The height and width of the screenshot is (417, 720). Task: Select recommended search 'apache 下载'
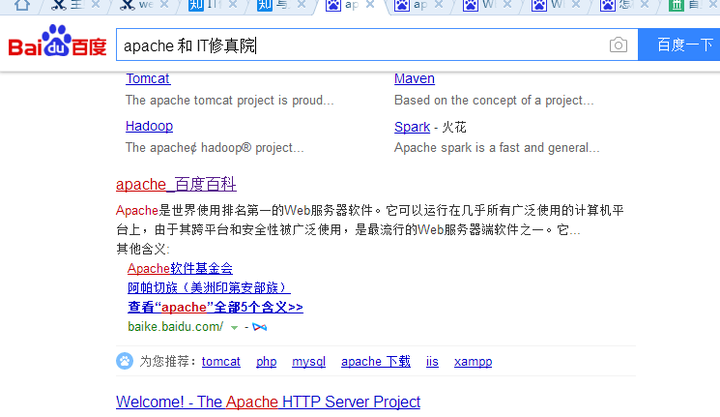[x=376, y=361]
